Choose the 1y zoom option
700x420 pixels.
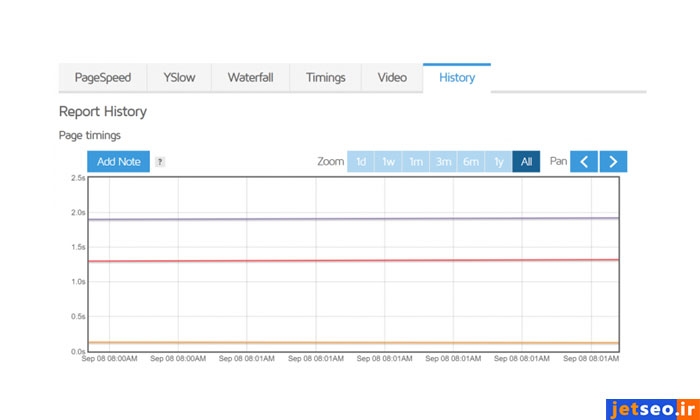coord(498,162)
